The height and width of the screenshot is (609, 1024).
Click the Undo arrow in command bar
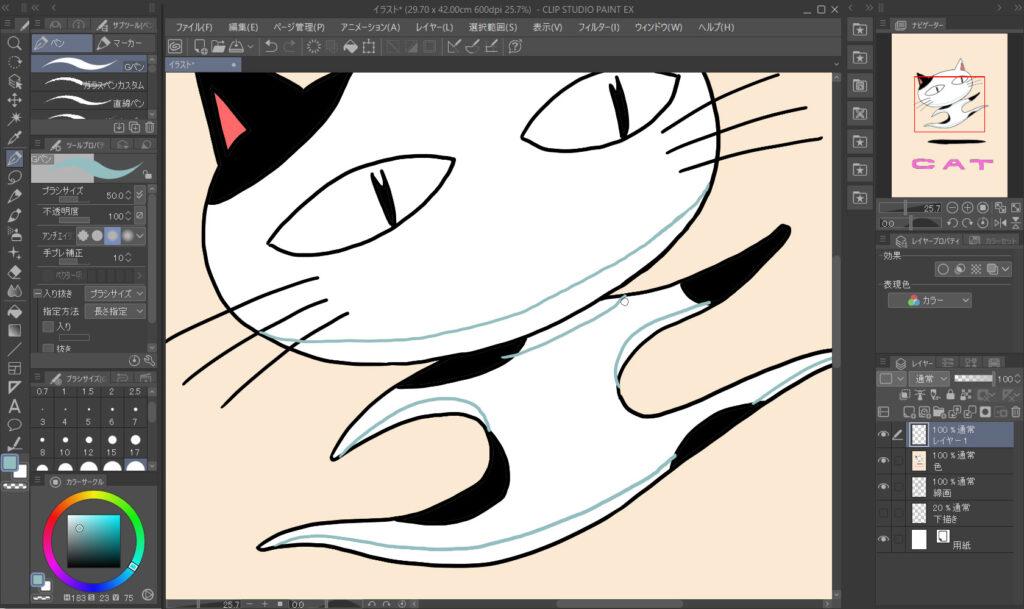[x=271, y=46]
